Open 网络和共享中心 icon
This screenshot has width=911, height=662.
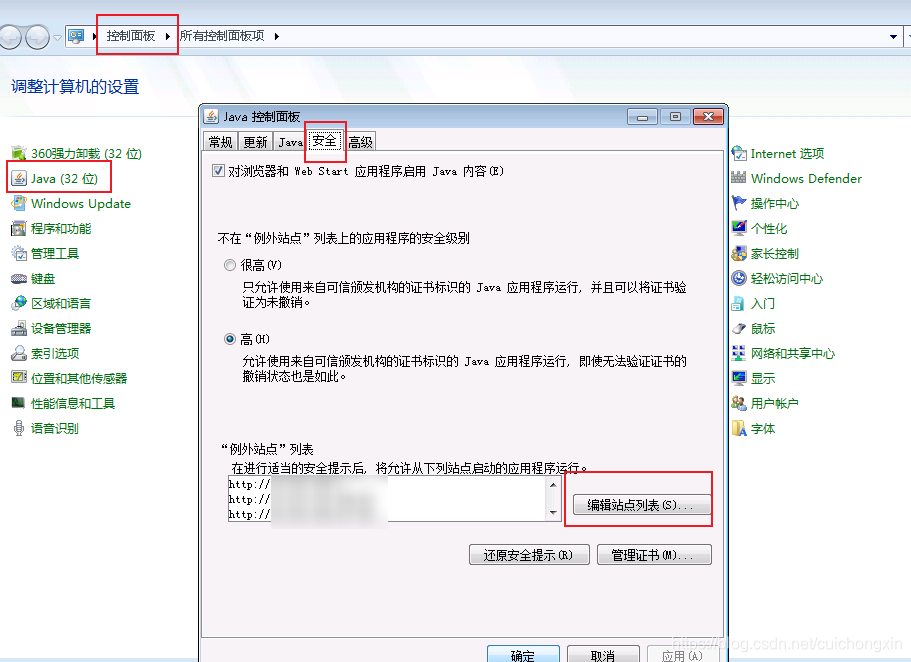[739, 353]
